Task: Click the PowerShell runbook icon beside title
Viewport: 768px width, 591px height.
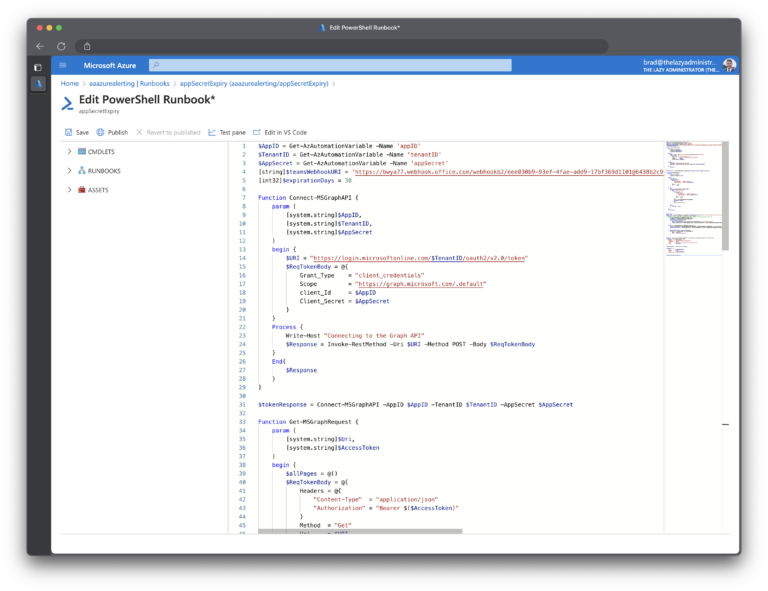Action: tap(67, 103)
